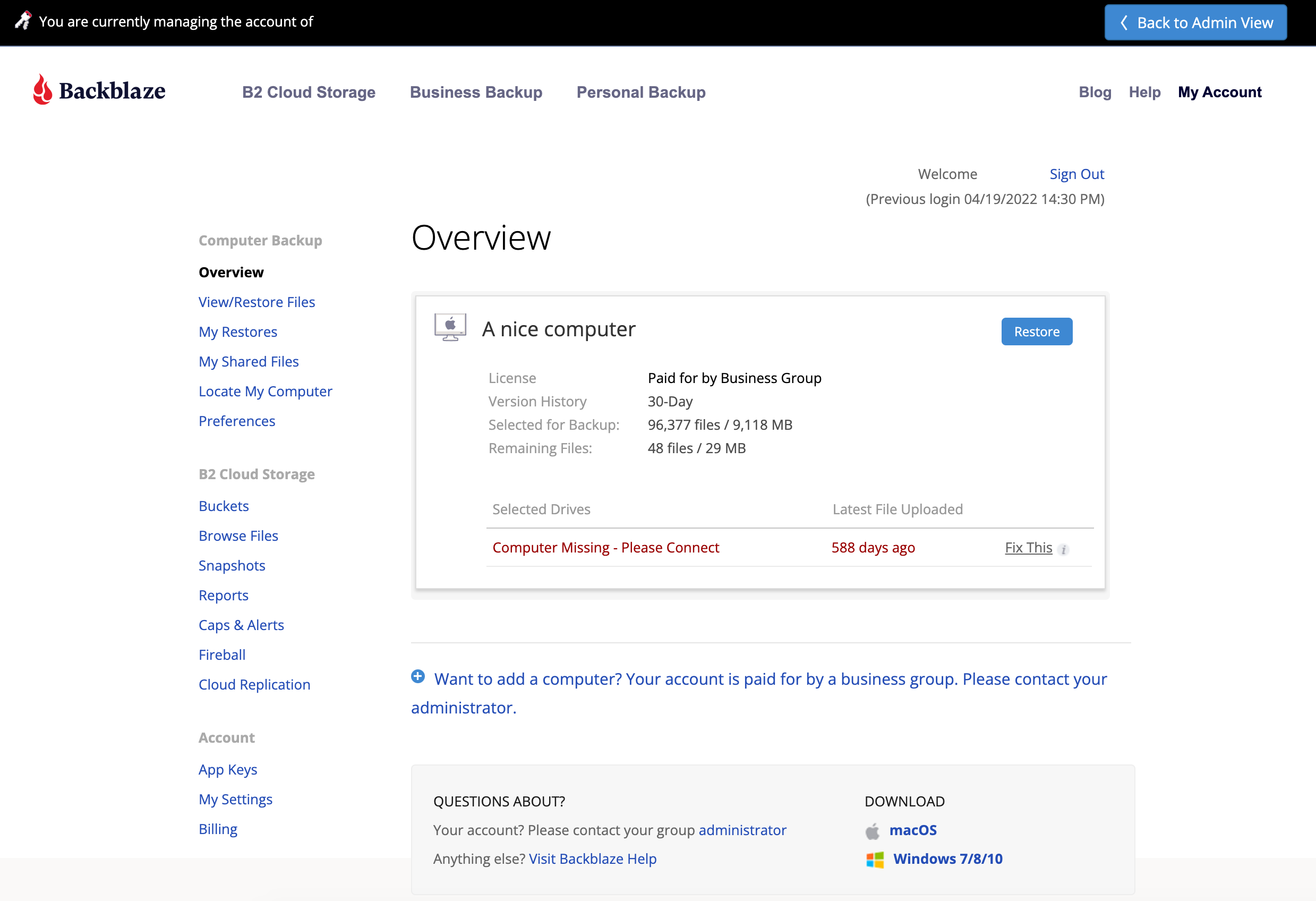Click the info icon next to Fix This
The height and width of the screenshot is (901, 1316).
click(x=1064, y=549)
